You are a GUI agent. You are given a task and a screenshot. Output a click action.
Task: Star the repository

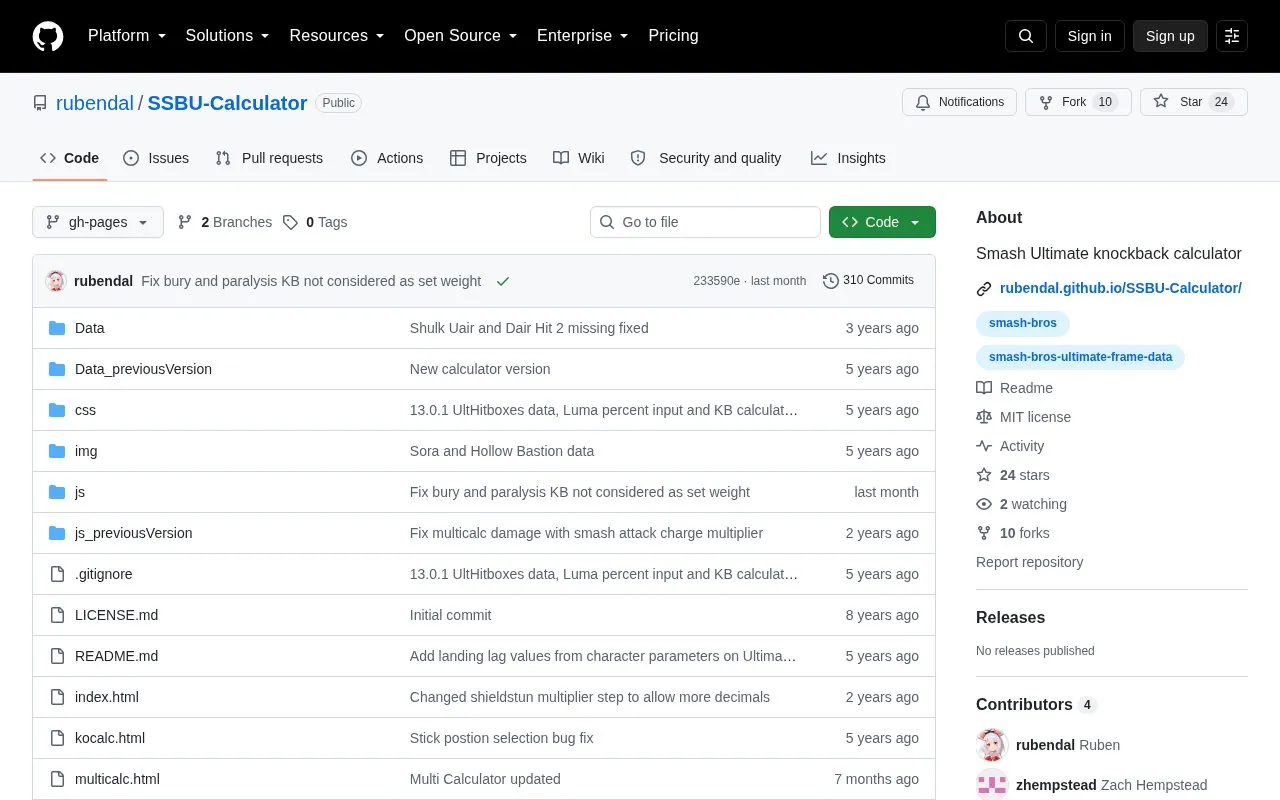pyautogui.click(x=1194, y=102)
